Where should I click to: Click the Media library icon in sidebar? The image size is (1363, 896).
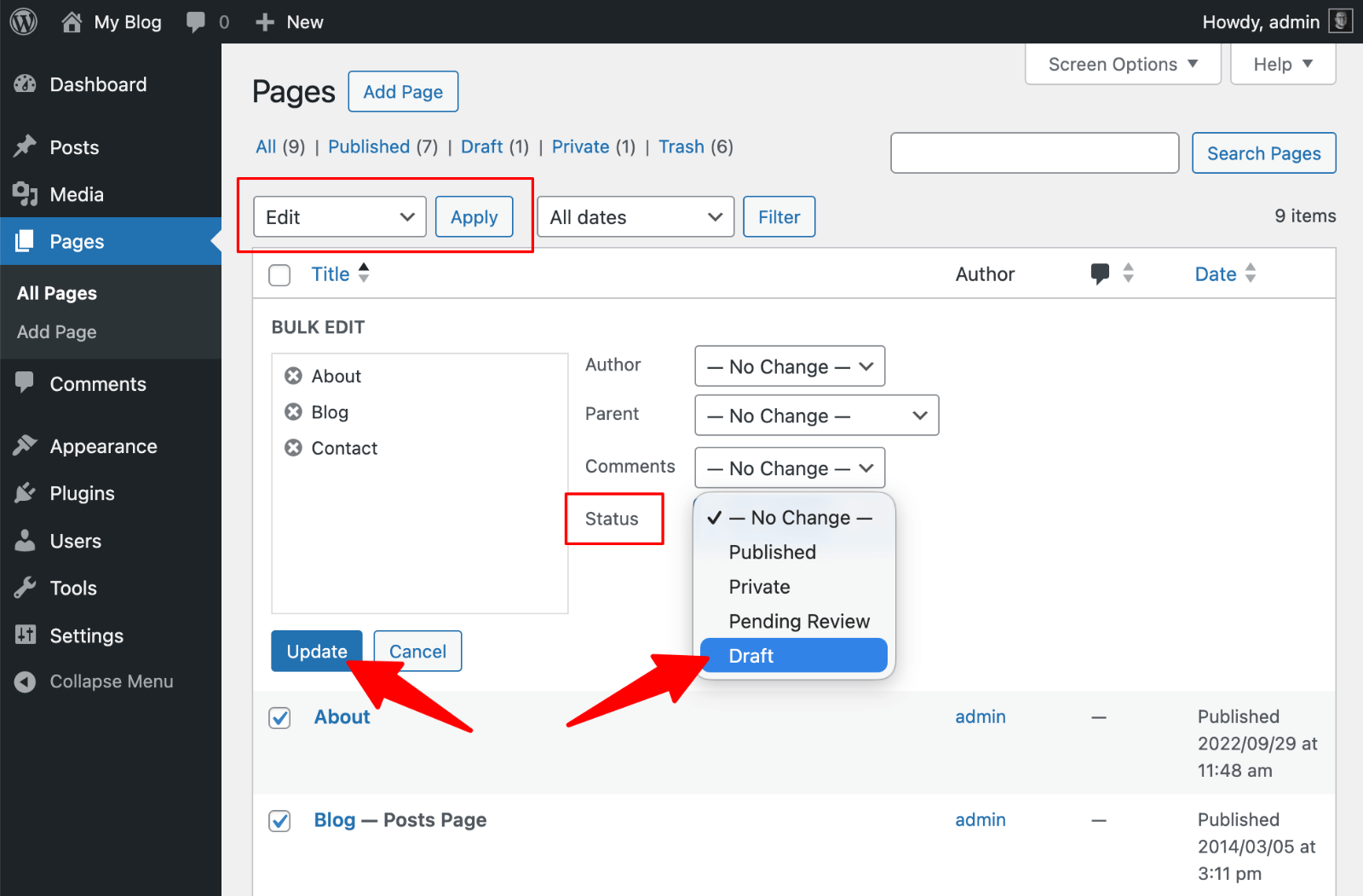tap(25, 194)
